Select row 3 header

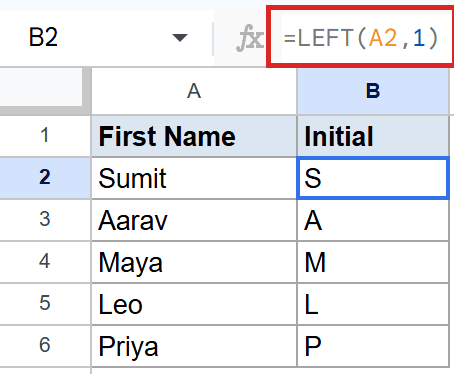coord(45,220)
